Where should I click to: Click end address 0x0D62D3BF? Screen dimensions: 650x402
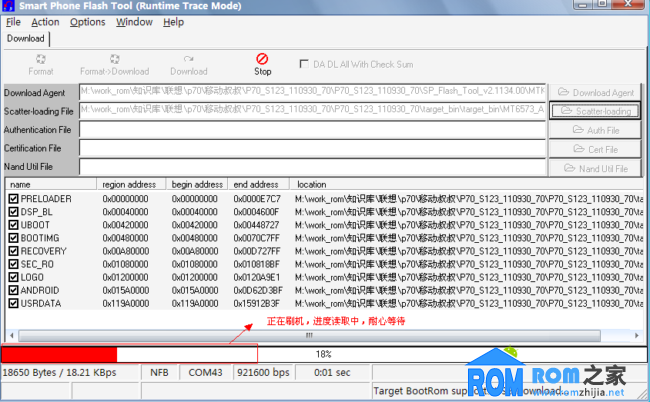click(x=258, y=290)
